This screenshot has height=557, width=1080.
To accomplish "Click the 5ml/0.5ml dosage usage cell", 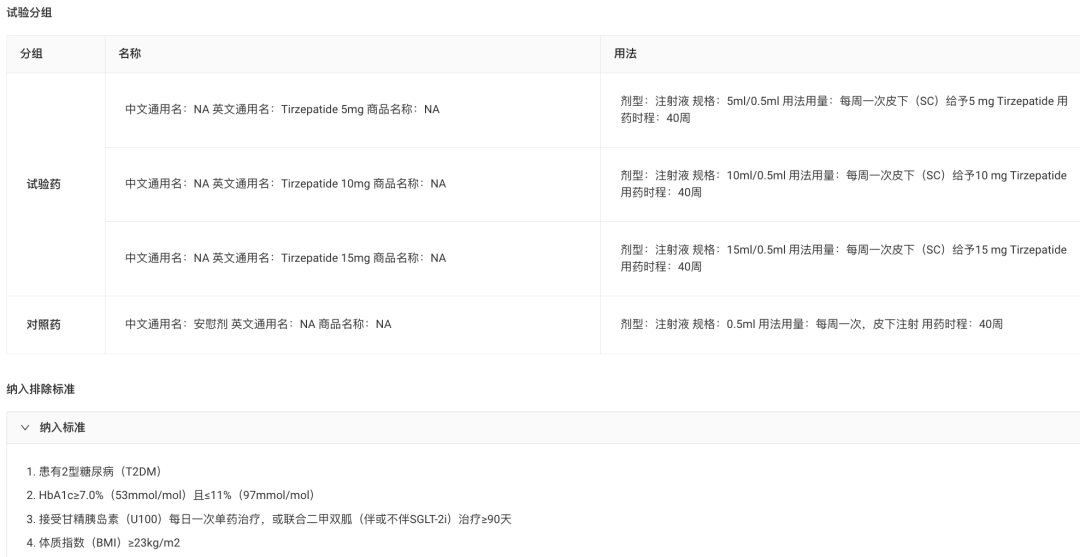I will [840, 110].
